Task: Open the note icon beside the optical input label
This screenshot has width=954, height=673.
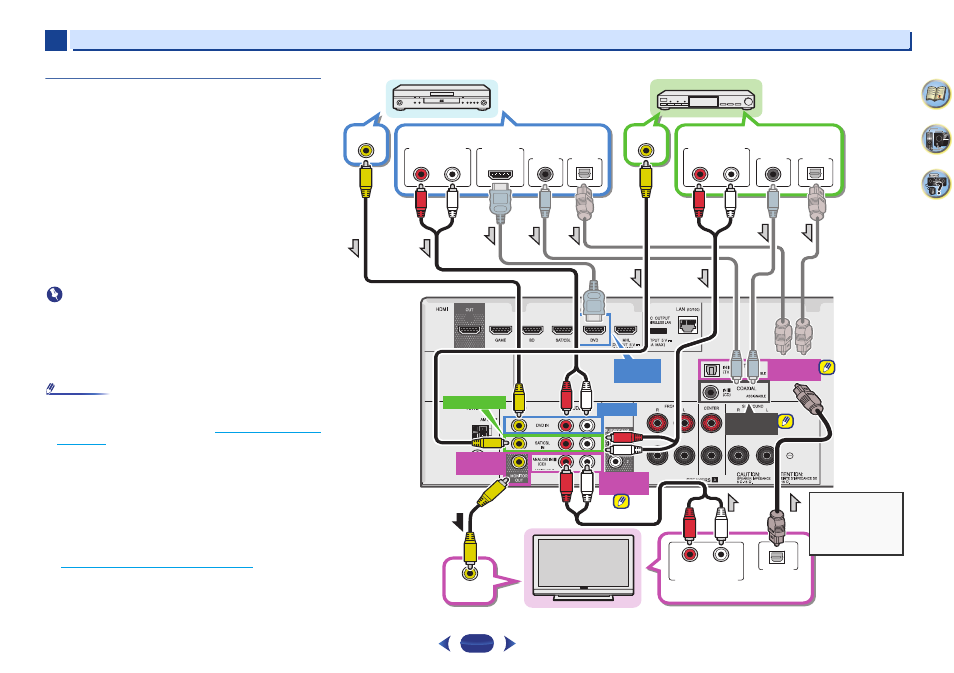Action: [x=827, y=367]
